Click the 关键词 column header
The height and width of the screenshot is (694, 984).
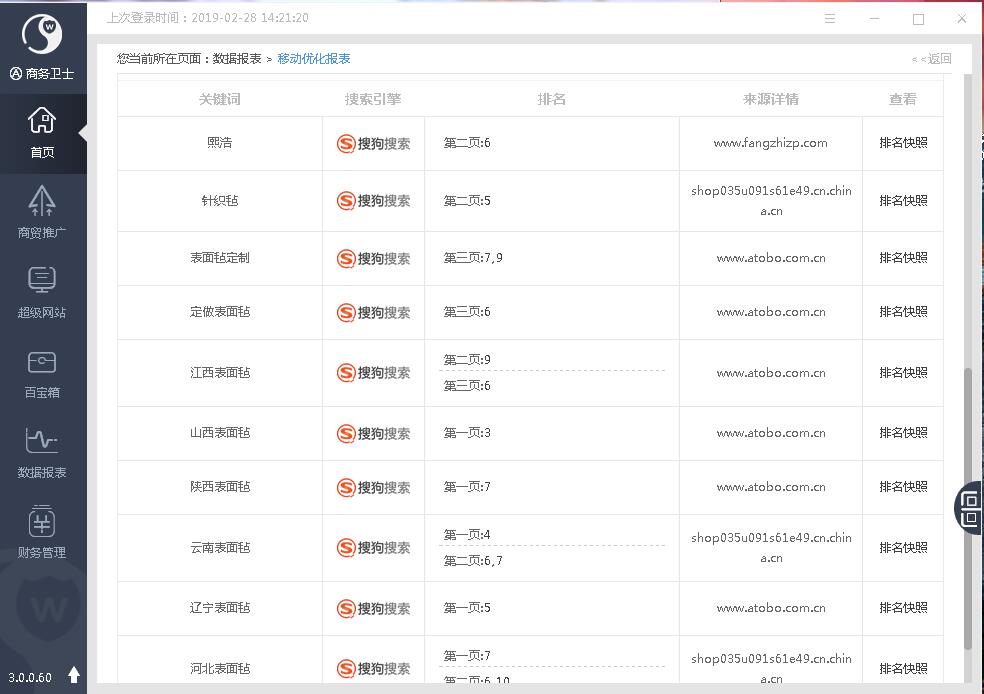click(220, 99)
